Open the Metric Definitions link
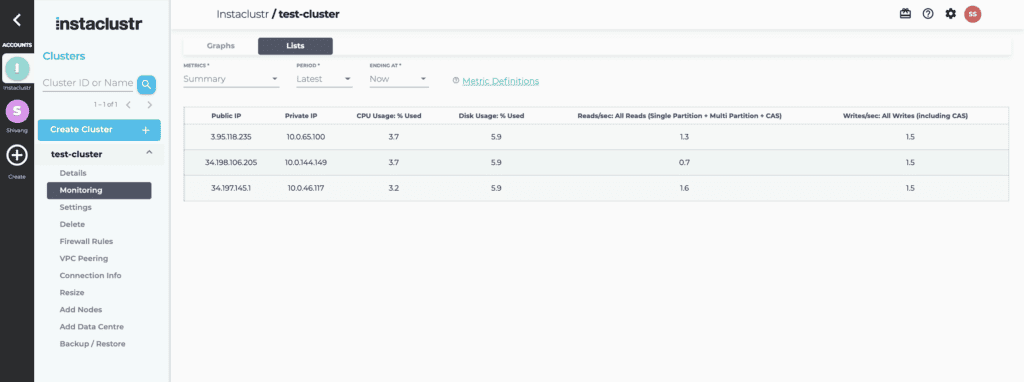The height and width of the screenshot is (382, 1024). [501, 81]
